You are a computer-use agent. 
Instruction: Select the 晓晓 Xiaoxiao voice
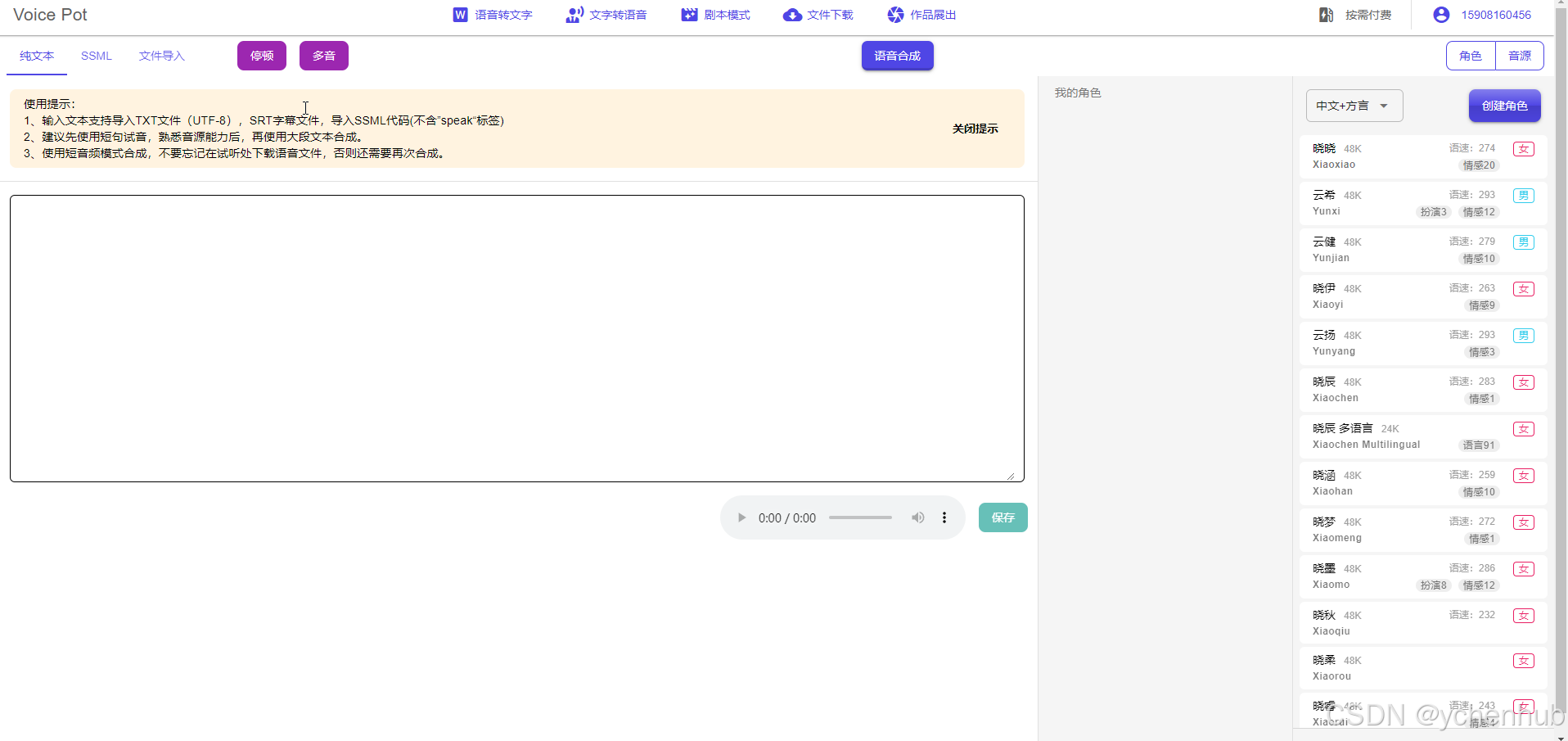click(x=1422, y=156)
